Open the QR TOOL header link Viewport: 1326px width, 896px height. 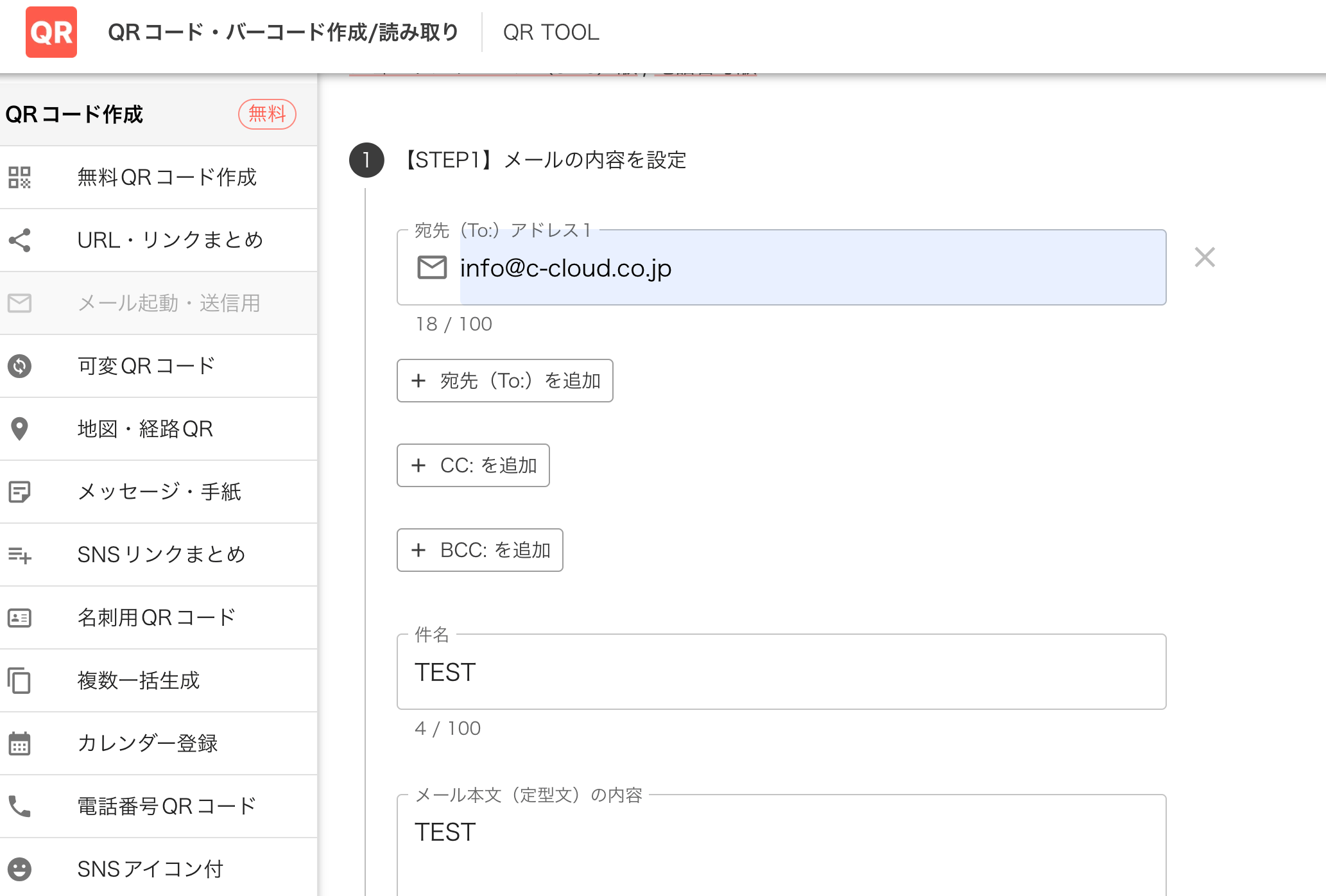552,32
